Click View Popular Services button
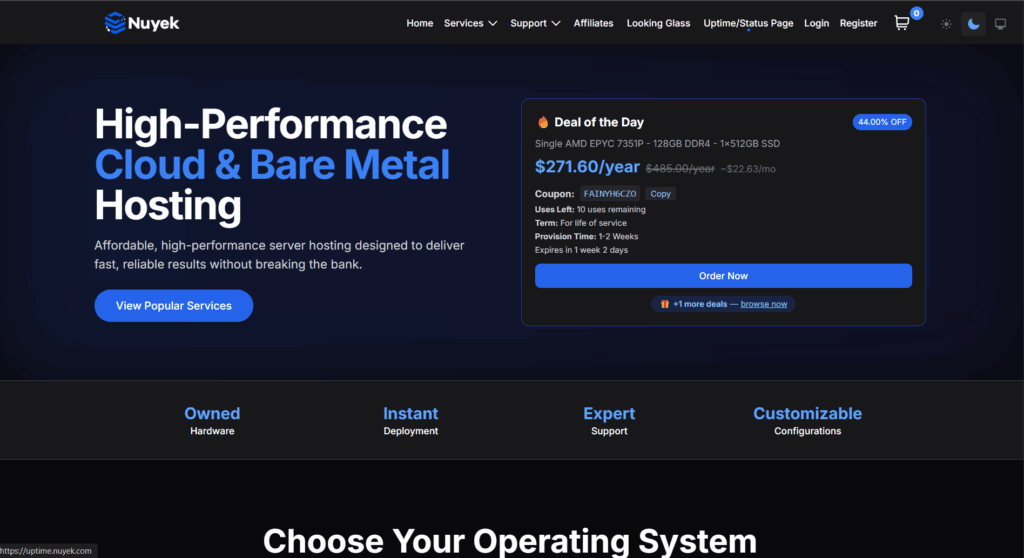Viewport: 1024px width, 558px height. point(174,306)
